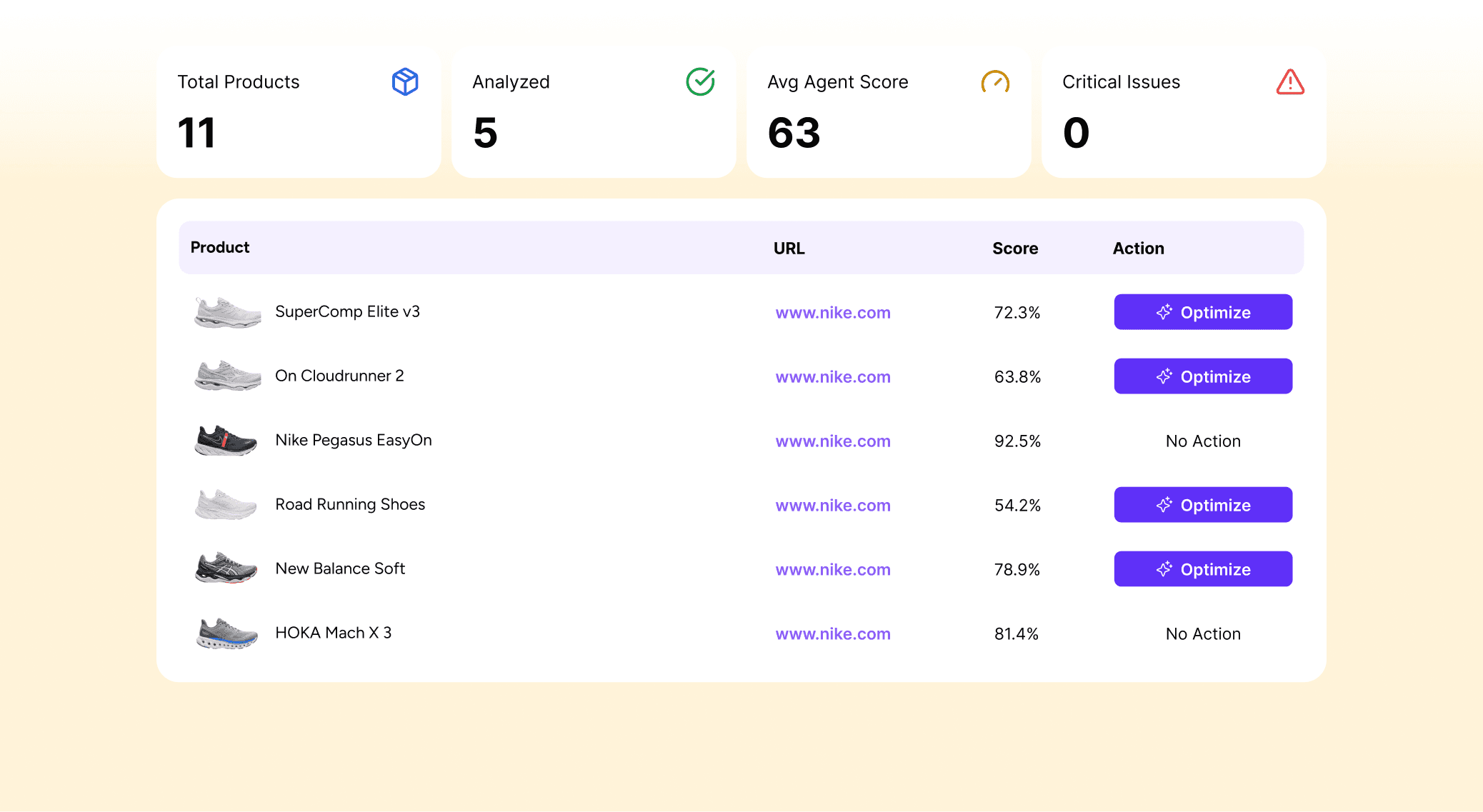The image size is (1483, 812).
Task: Click the New Balance Soft shoe thumbnail
Action: point(226,569)
